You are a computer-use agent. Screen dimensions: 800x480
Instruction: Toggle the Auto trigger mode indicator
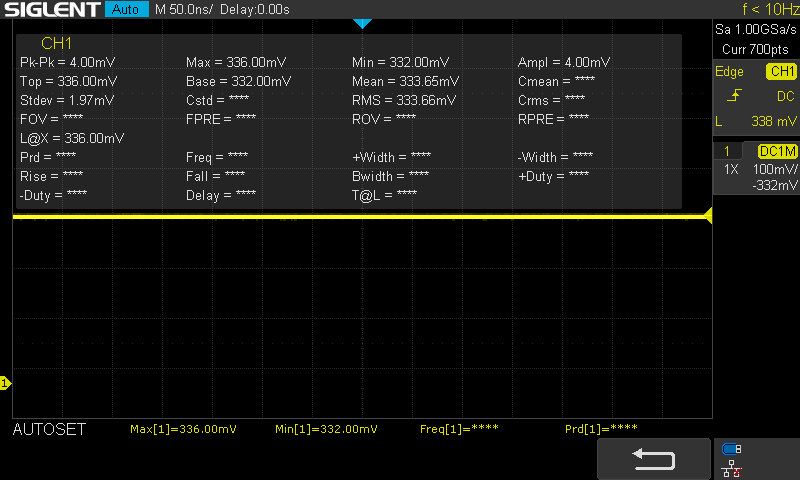tap(127, 9)
